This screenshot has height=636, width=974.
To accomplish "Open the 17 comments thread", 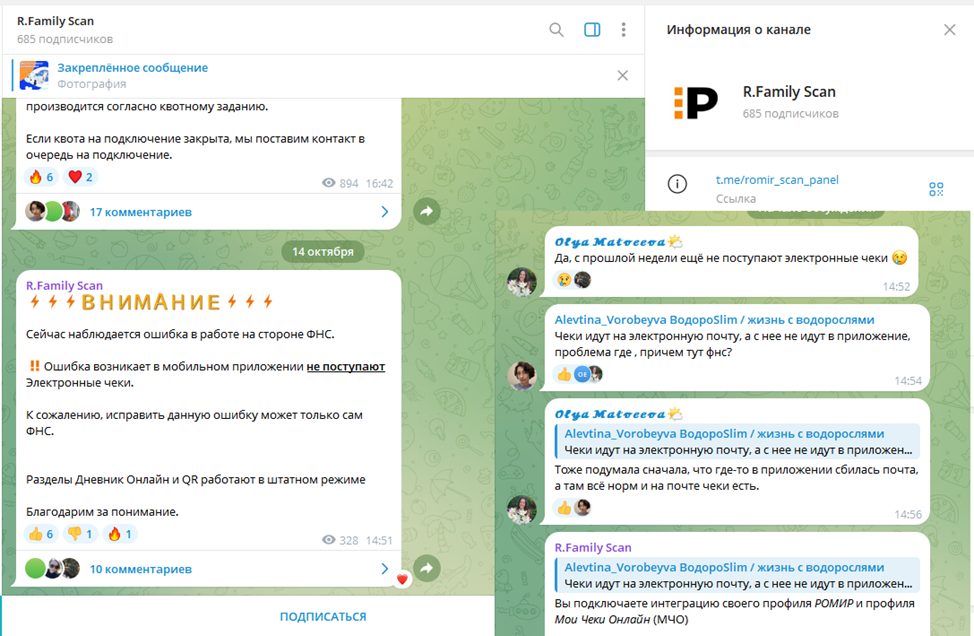I will coord(140,212).
